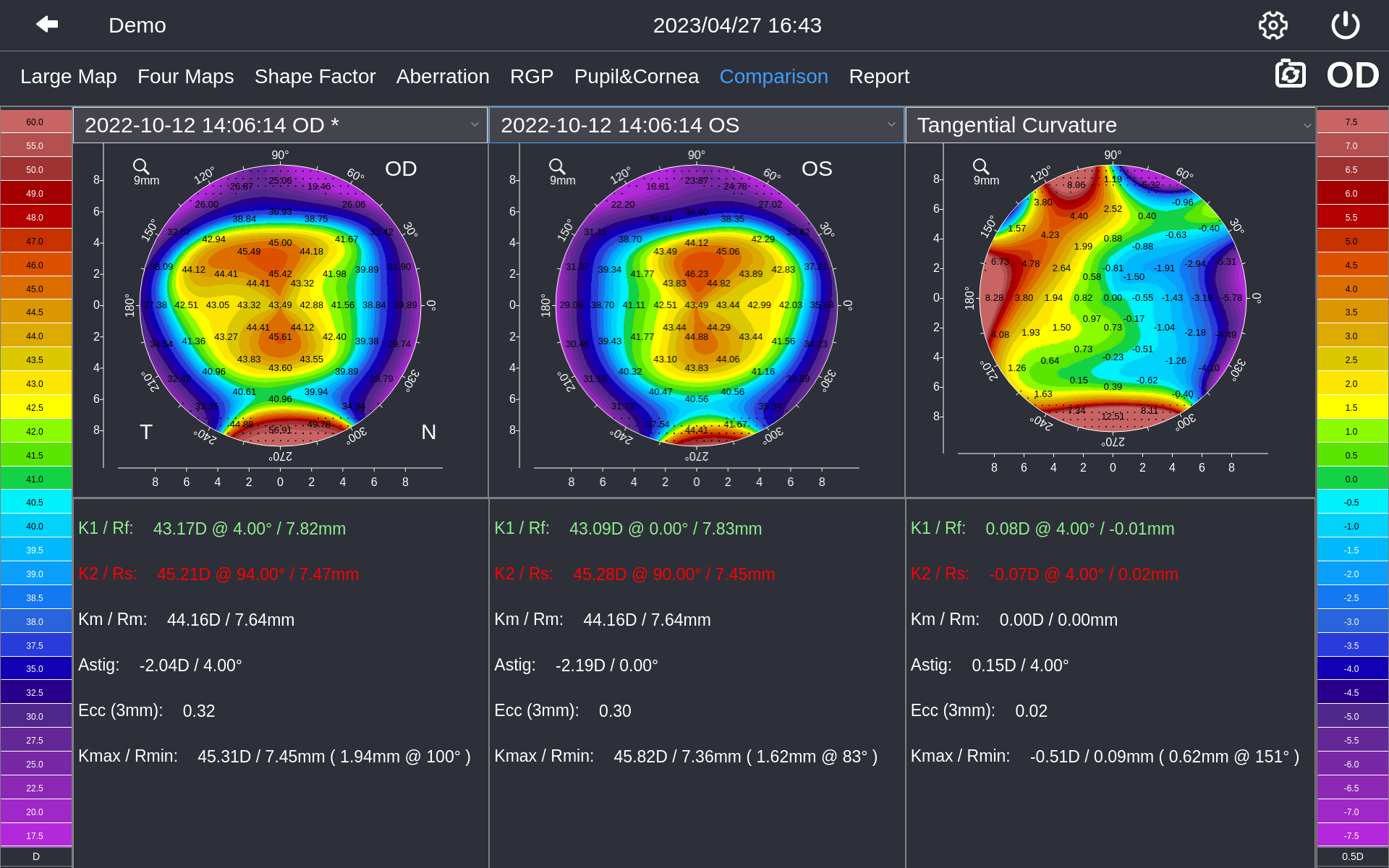Go back with the arrow icon
This screenshot has width=1389, height=868.
[x=47, y=25]
